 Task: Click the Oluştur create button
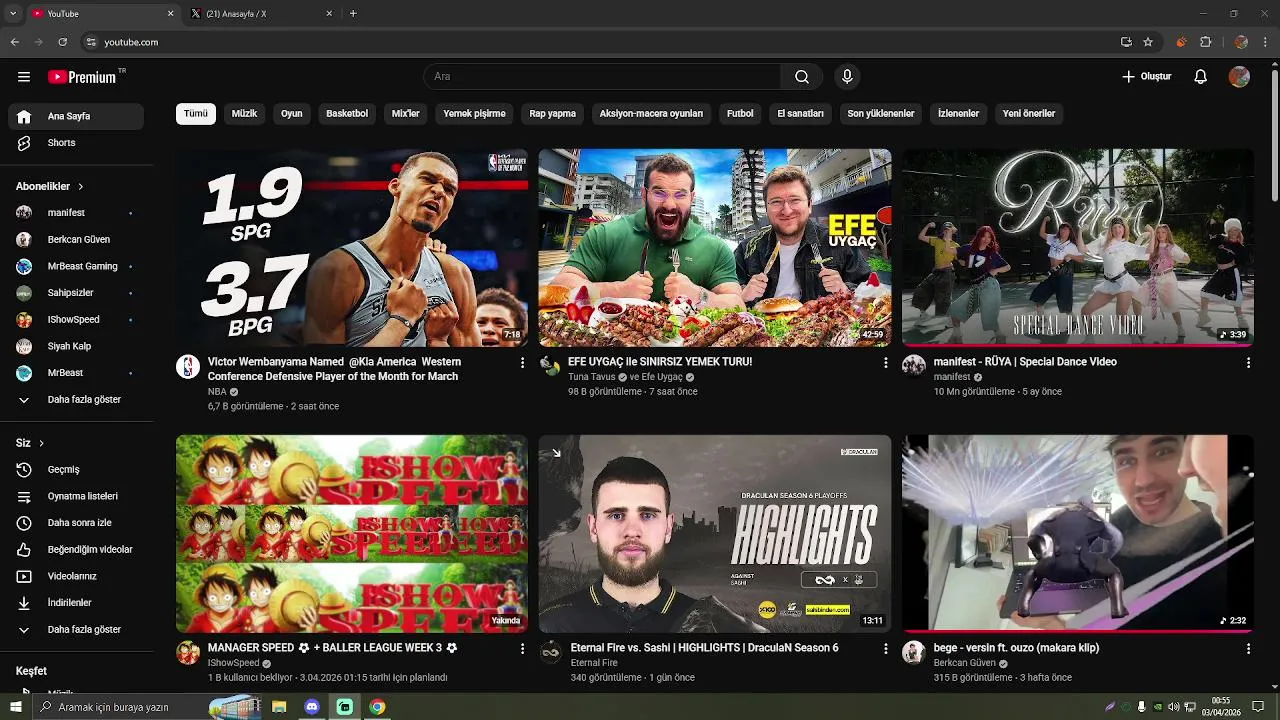pyautogui.click(x=1146, y=77)
